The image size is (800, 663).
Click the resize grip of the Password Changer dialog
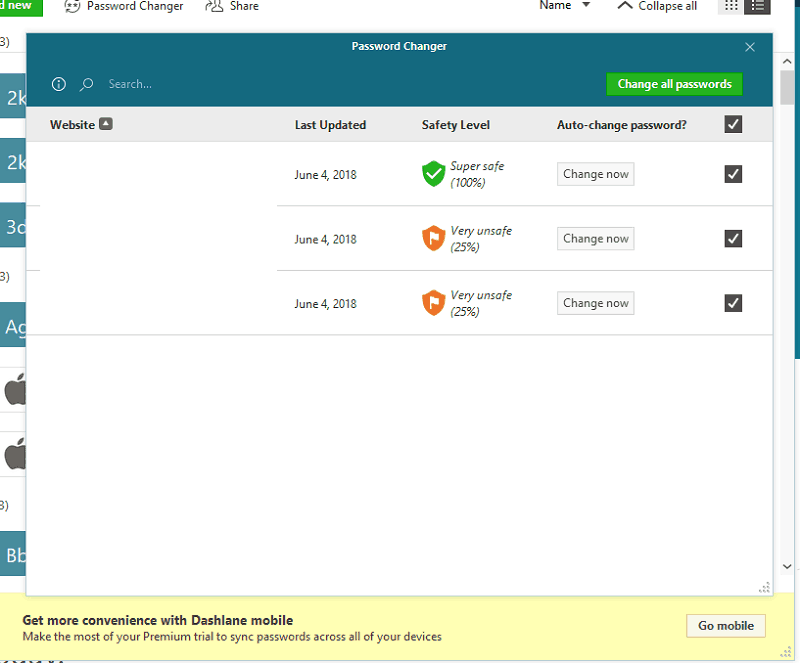[764, 587]
